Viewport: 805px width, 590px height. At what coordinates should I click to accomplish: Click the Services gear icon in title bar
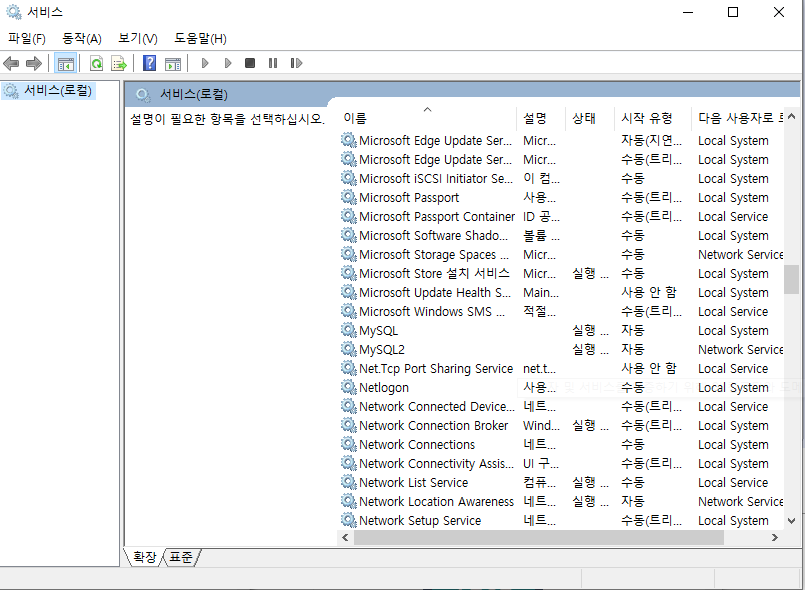[x=13, y=12]
